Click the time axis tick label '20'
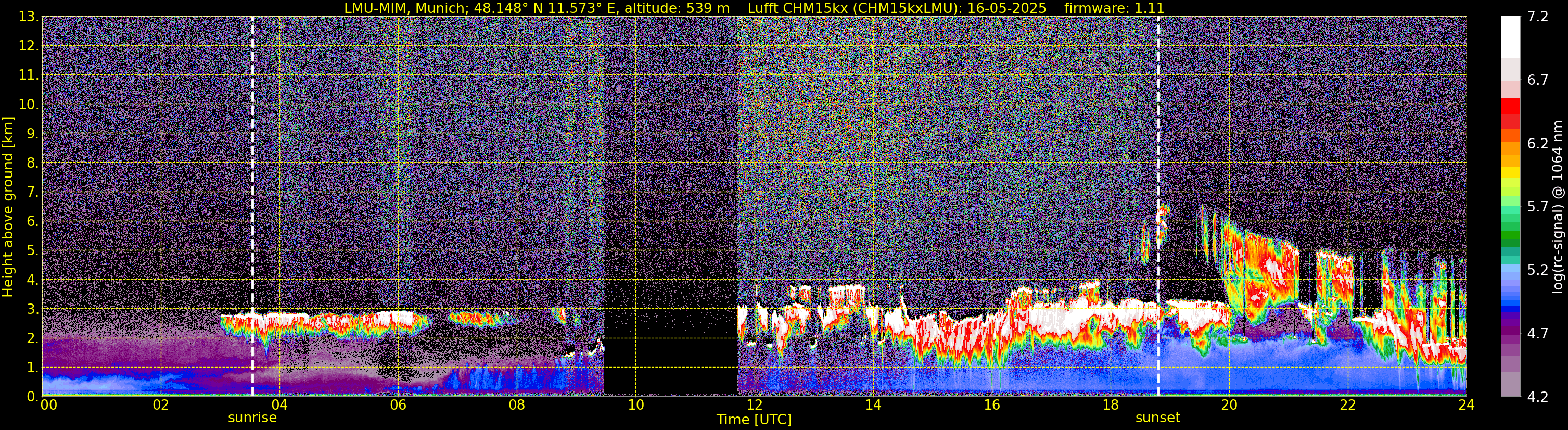 (x=1229, y=405)
